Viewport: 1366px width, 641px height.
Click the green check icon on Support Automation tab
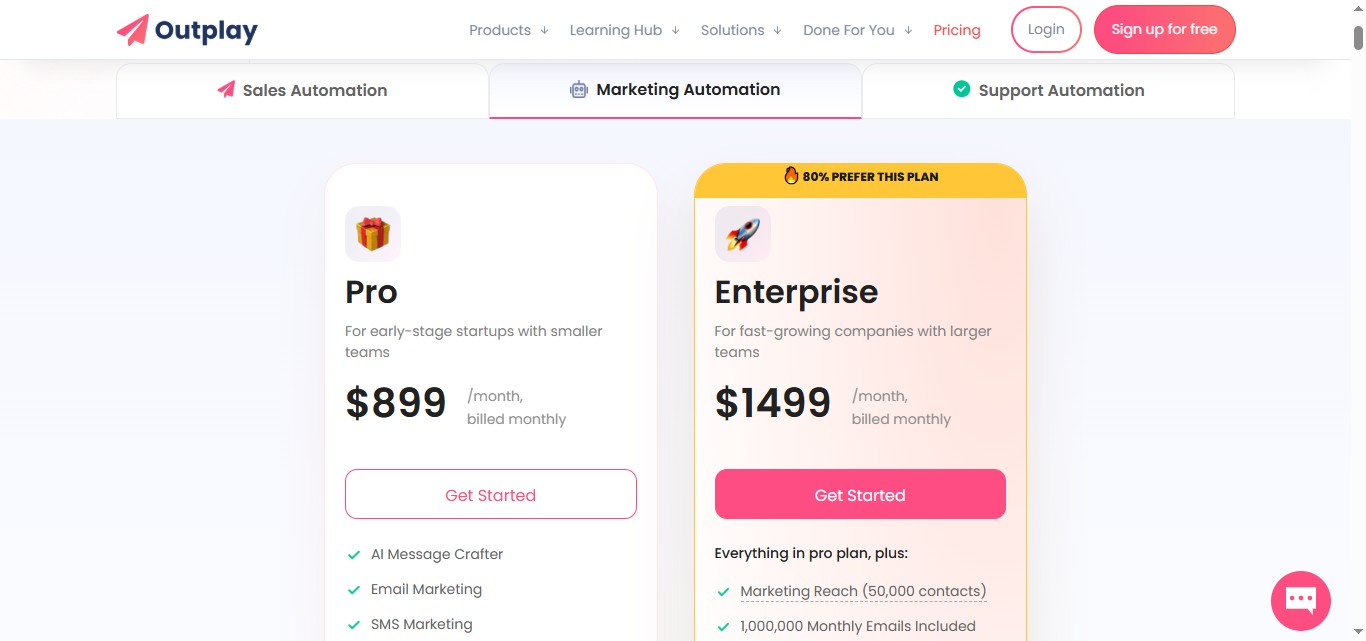tap(961, 89)
